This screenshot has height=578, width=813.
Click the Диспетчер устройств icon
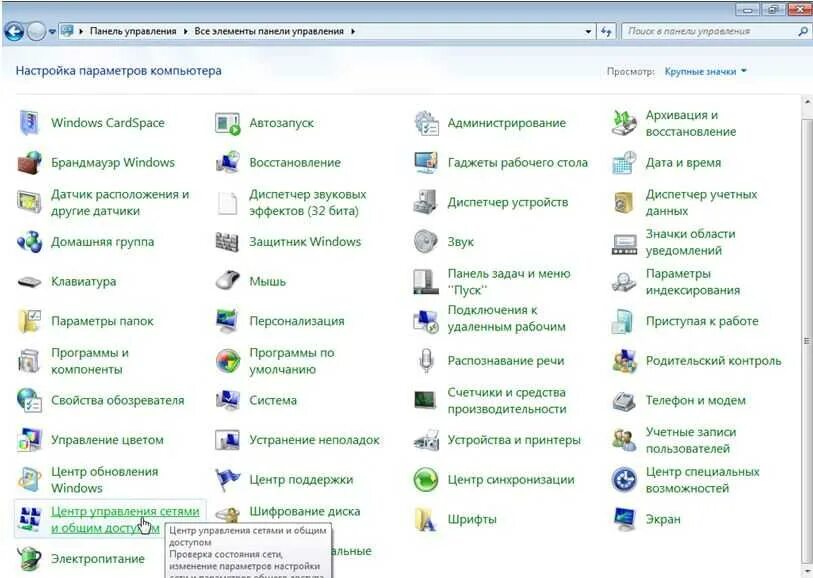pos(426,202)
